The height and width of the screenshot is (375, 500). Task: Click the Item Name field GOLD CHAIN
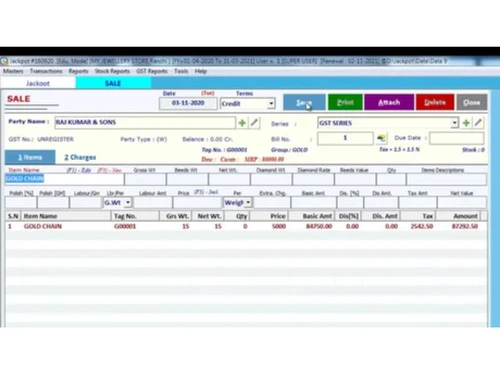point(64,179)
